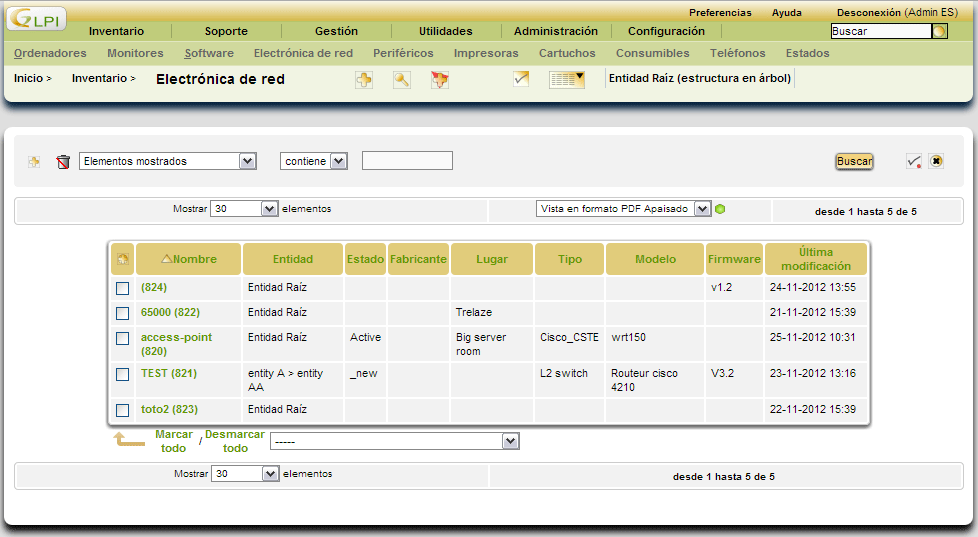The width and height of the screenshot is (978, 537).
Task: Open the TEST (821) item link
Action: pos(168,373)
